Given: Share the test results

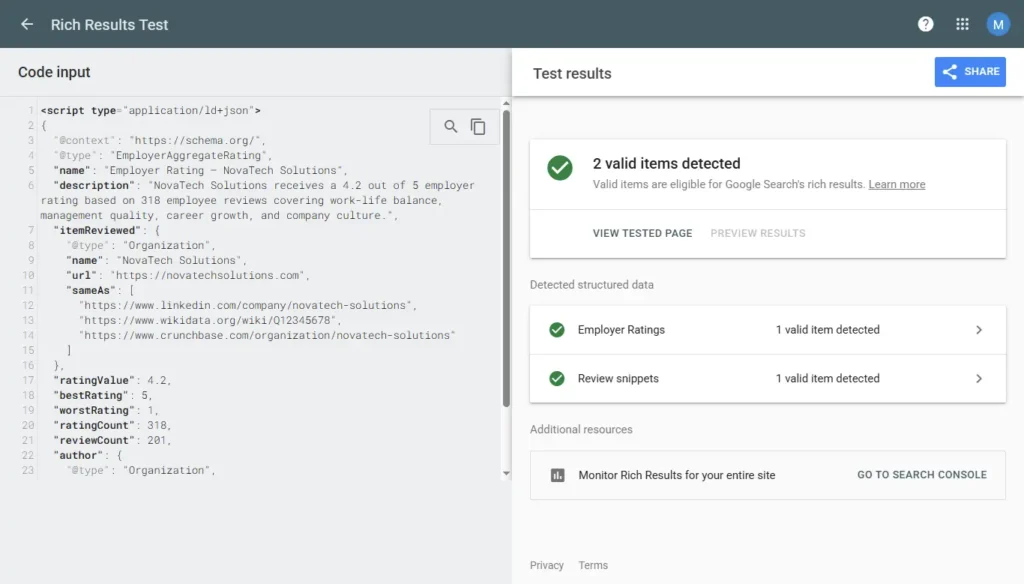Looking at the screenshot, I should [x=970, y=72].
